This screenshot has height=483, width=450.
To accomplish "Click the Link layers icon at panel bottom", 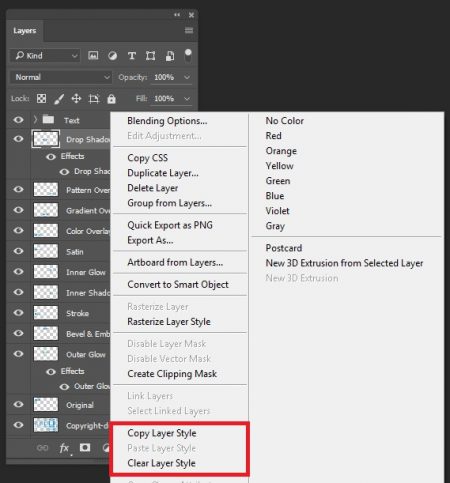I will 42,448.
